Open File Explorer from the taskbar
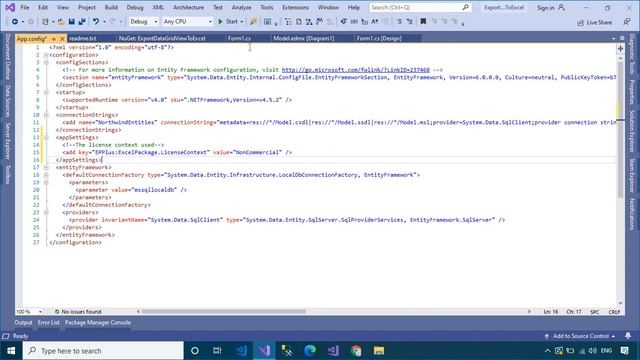Screen dimensions: 640x360 coord(379,351)
